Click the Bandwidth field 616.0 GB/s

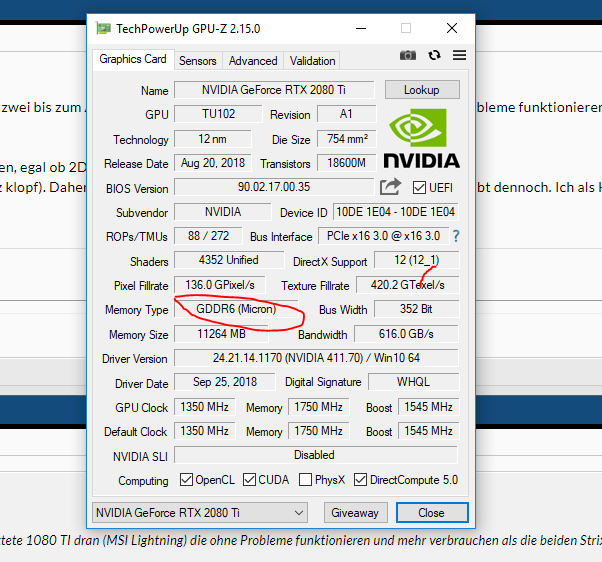pos(406,334)
